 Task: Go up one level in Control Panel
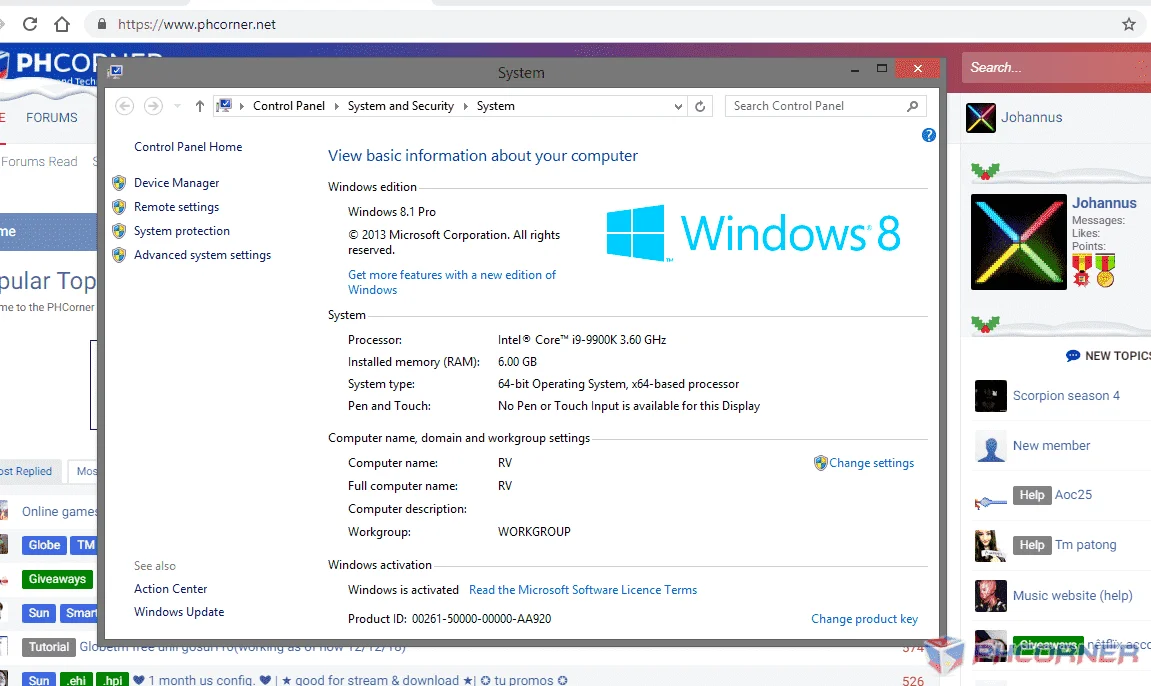tap(200, 106)
